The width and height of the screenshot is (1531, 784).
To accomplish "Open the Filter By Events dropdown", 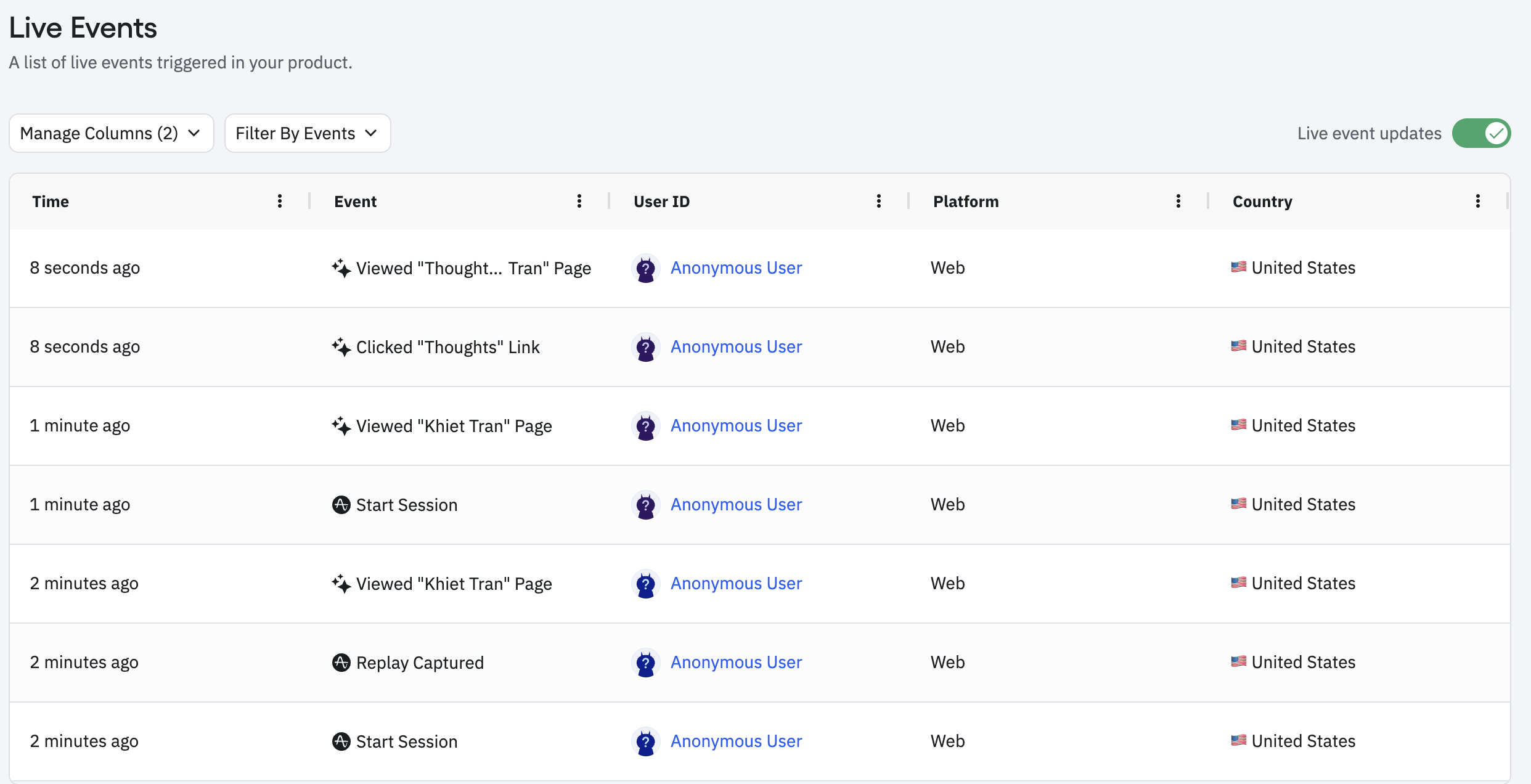I will point(307,133).
